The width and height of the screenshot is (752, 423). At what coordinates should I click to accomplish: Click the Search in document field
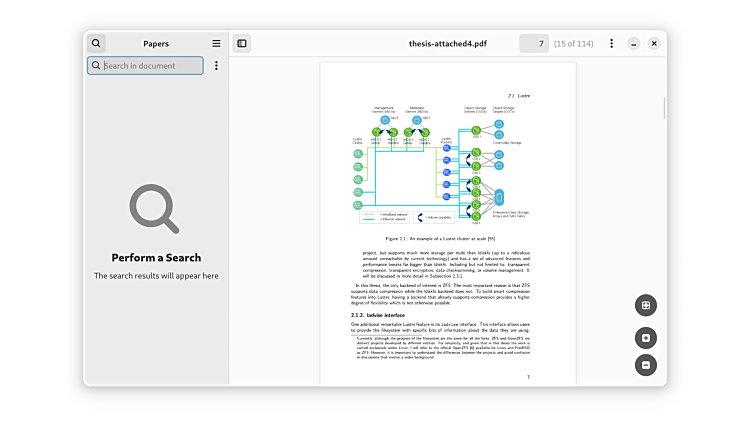pos(152,66)
